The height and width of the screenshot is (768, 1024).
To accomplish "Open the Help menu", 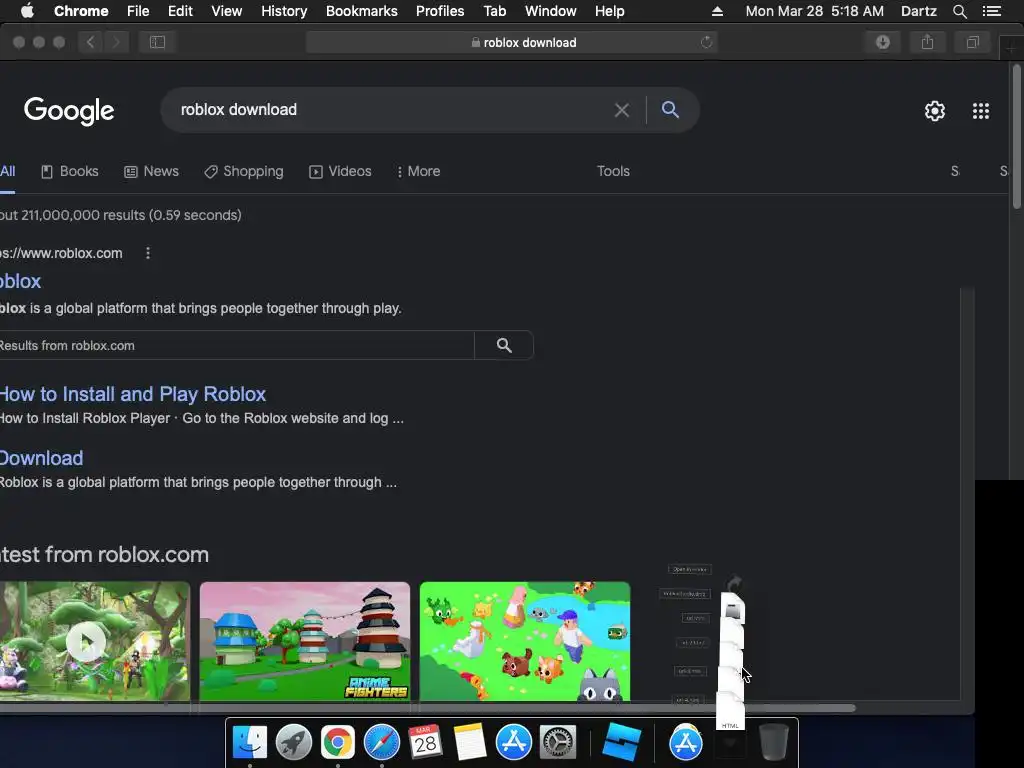I will [609, 11].
